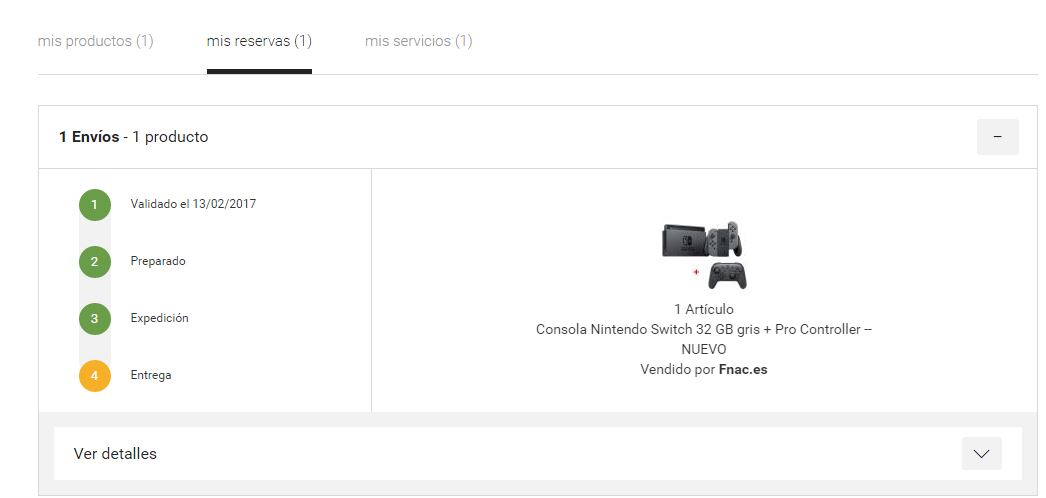Open the Consola Nintendo Switch product title
This screenshot has width=1046, height=498.
click(704, 339)
